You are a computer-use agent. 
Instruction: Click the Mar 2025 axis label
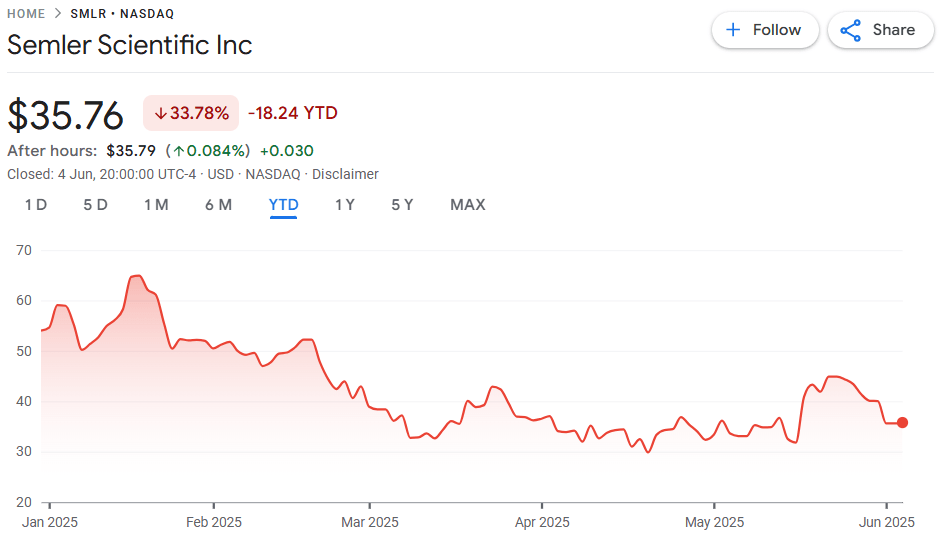coord(370,522)
